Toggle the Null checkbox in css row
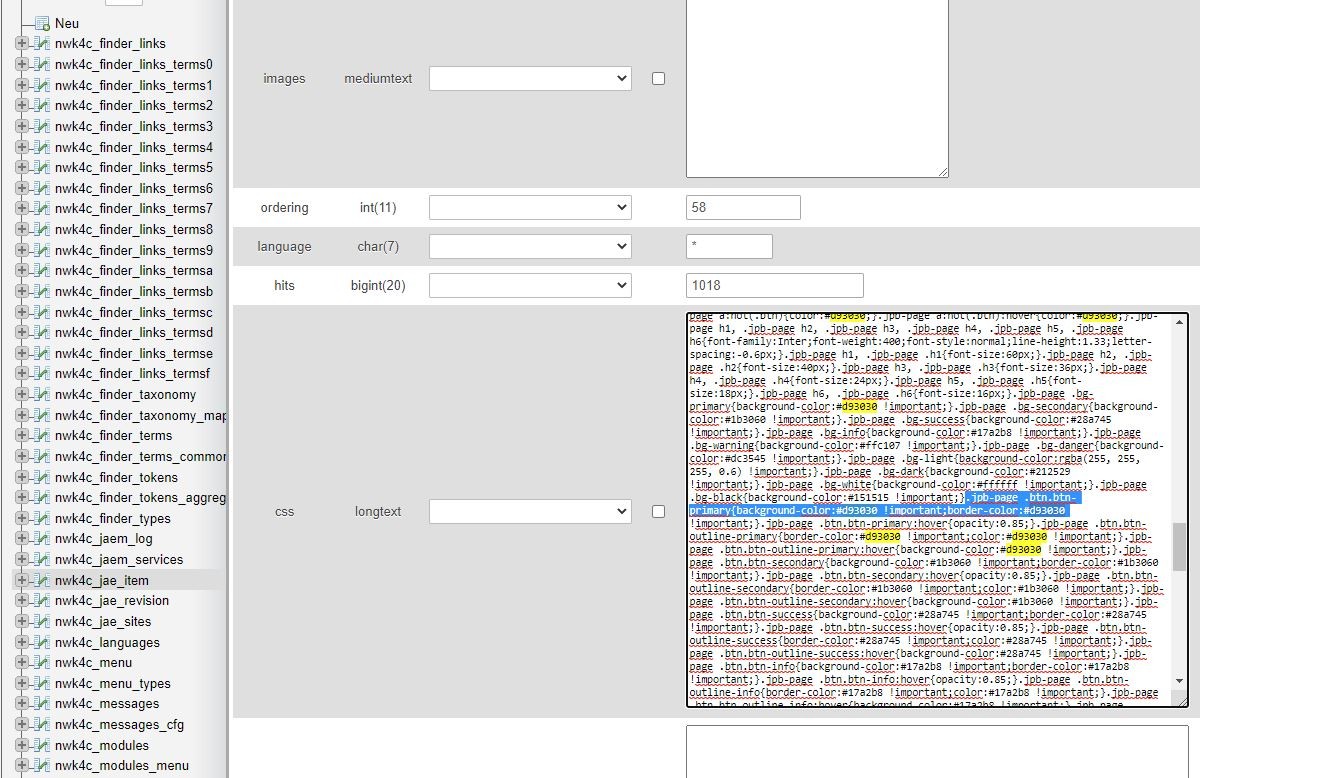Image resolution: width=1323 pixels, height=778 pixels. (x=658, y=511)
